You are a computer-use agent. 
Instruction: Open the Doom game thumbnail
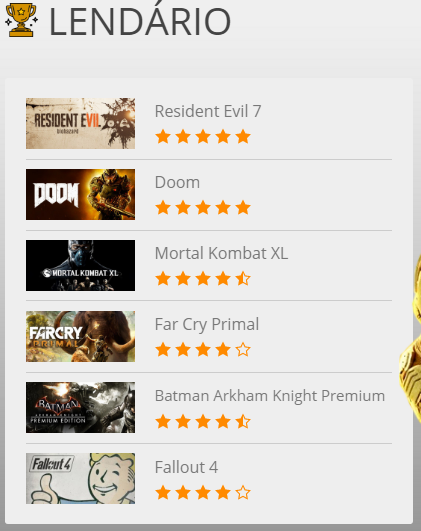click(x=80, y=194)
